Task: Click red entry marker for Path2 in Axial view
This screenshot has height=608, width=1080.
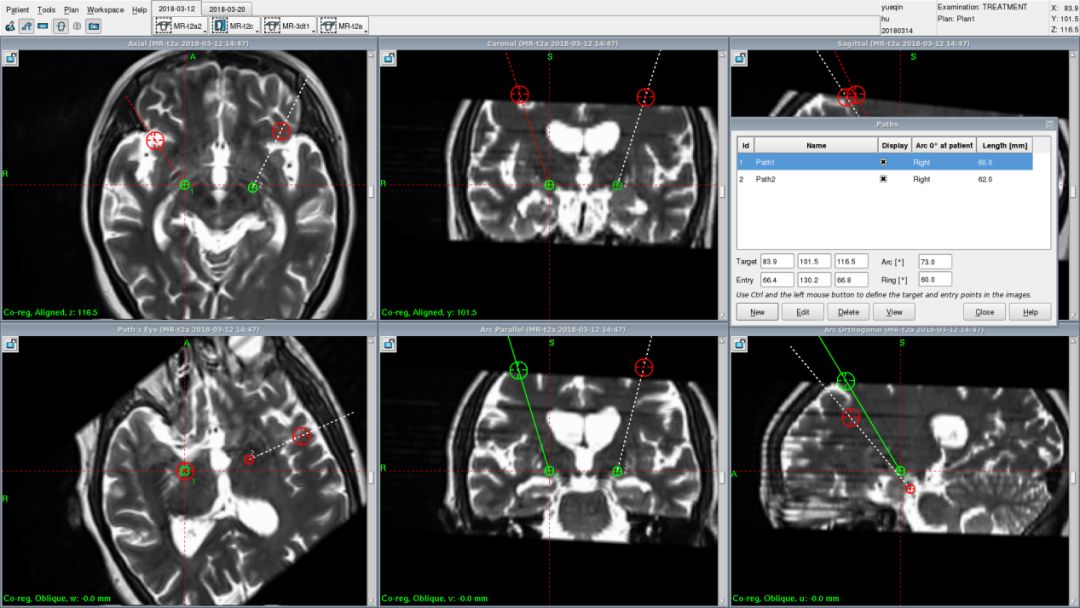Action: [x=281, y=131]
